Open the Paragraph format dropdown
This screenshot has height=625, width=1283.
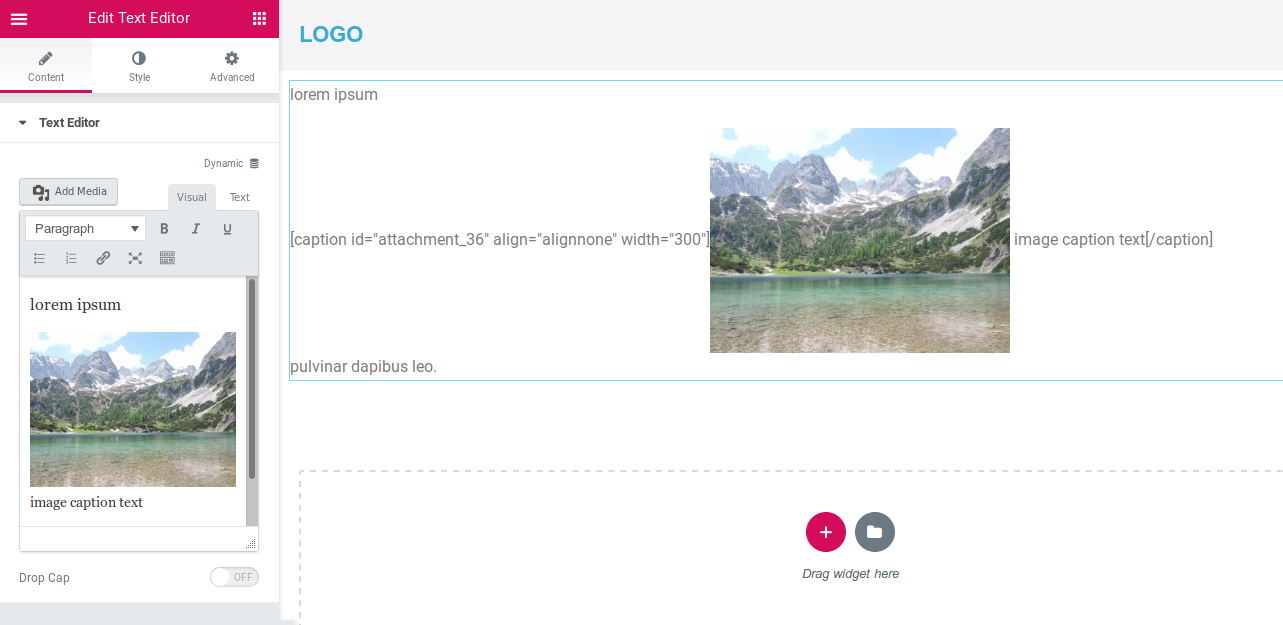(84, 228)
